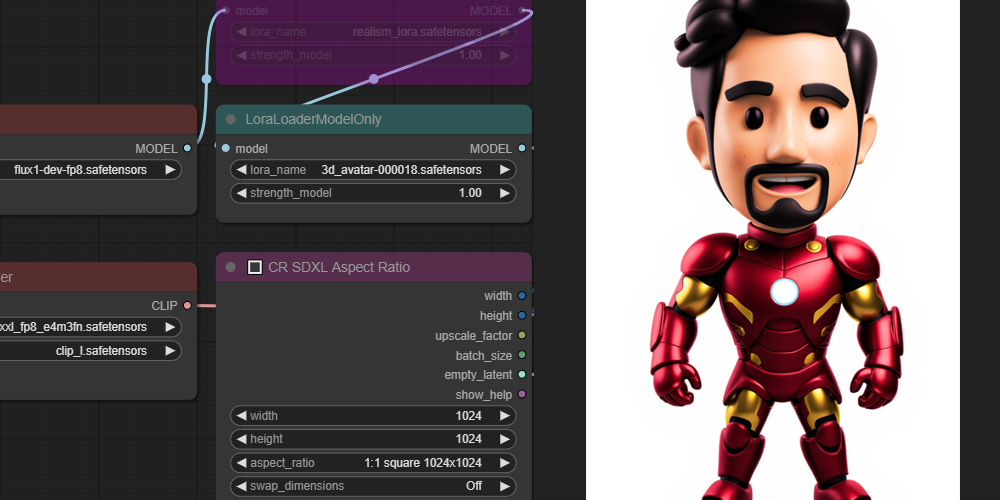Increase strength_model in LoraLoaderModelOnly node
This screenshot has height=500, width=1000.
[504, 193]
